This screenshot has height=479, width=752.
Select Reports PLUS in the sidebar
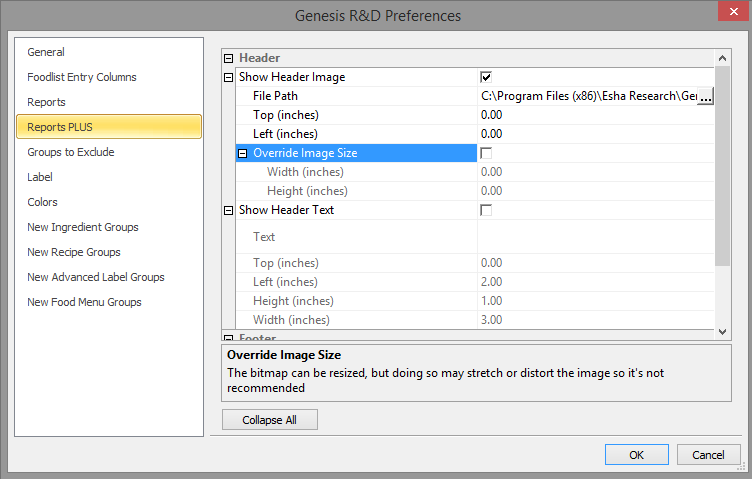pos(109,127)
